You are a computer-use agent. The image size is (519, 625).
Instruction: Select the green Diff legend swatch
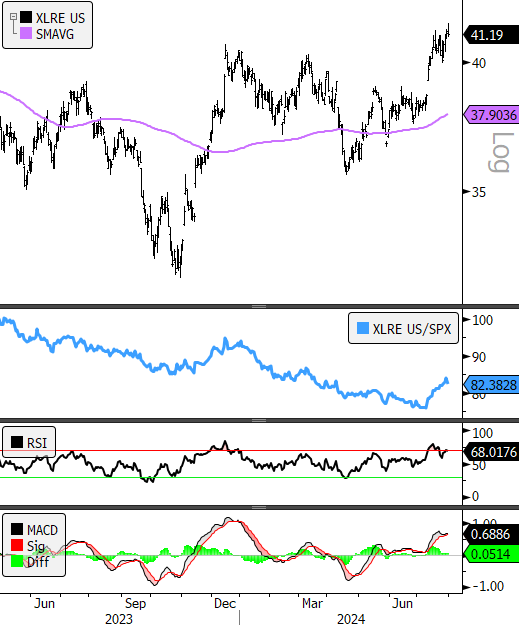pyautogui.click(x=17, y=561)
